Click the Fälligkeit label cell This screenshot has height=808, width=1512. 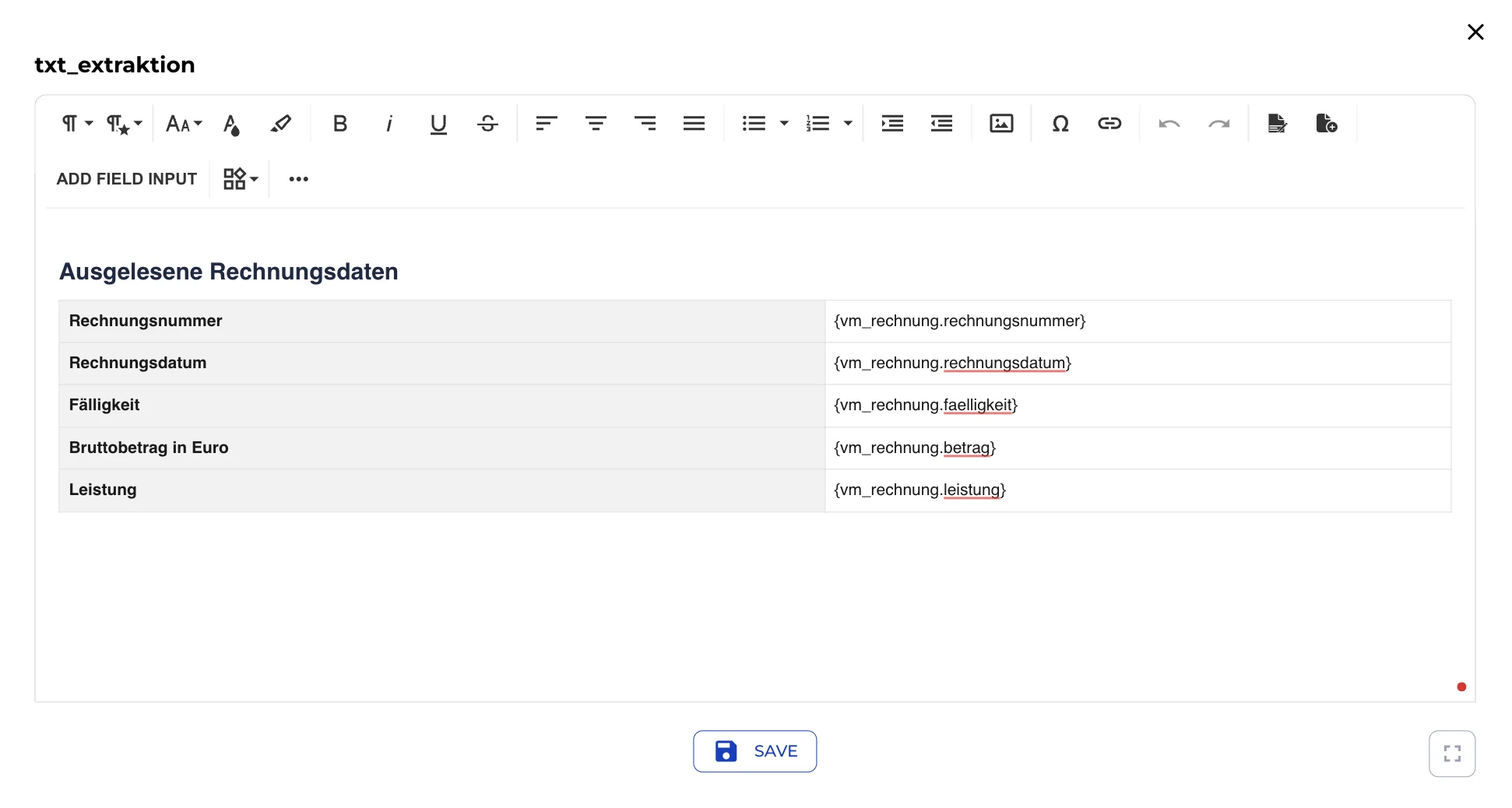click(441, 406)
